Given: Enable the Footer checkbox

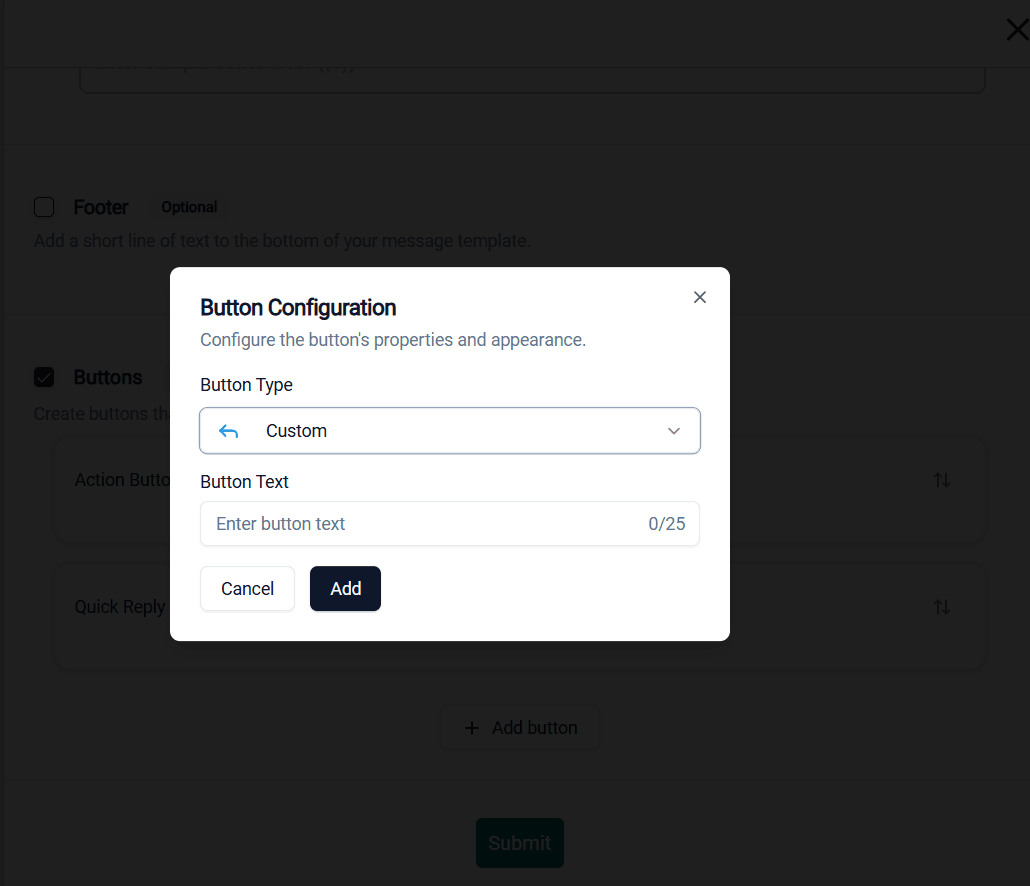Looking at the screenshot, I should point(44,207).
